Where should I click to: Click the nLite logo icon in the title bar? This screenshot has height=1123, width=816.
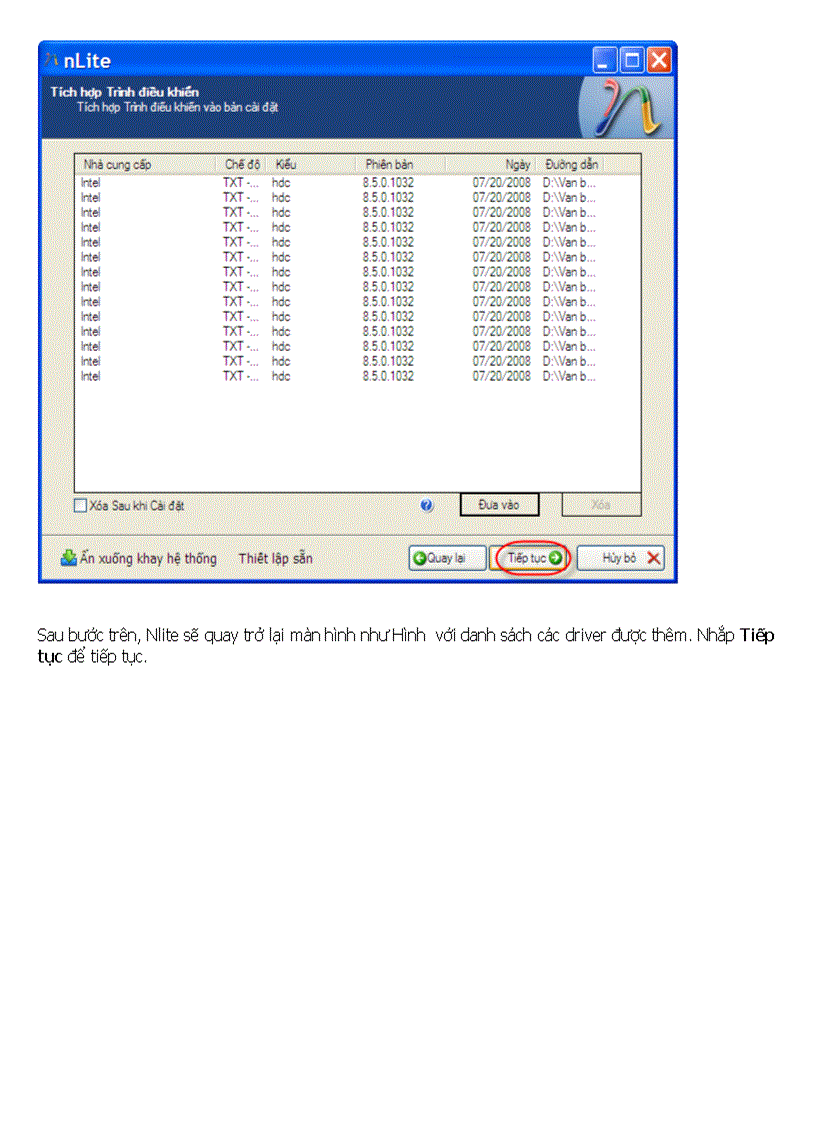(x=53, y=60)
